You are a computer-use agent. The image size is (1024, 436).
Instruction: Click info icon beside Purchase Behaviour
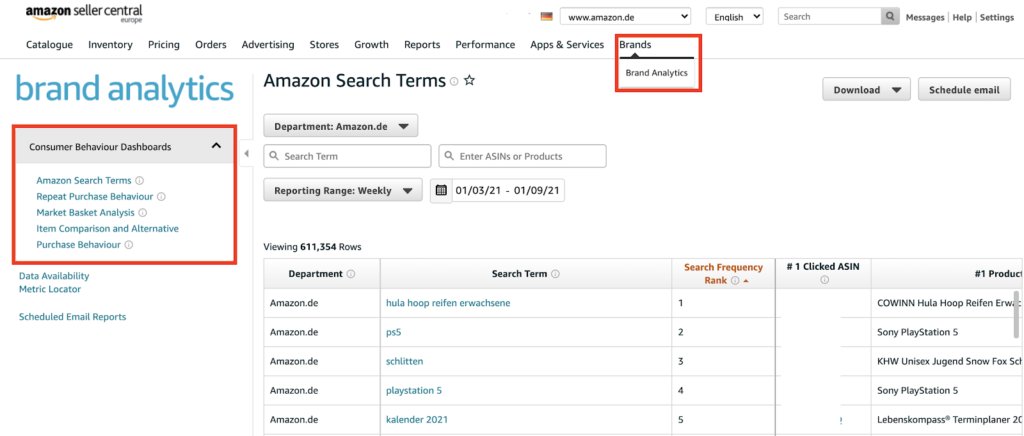[x=129, y=245]
